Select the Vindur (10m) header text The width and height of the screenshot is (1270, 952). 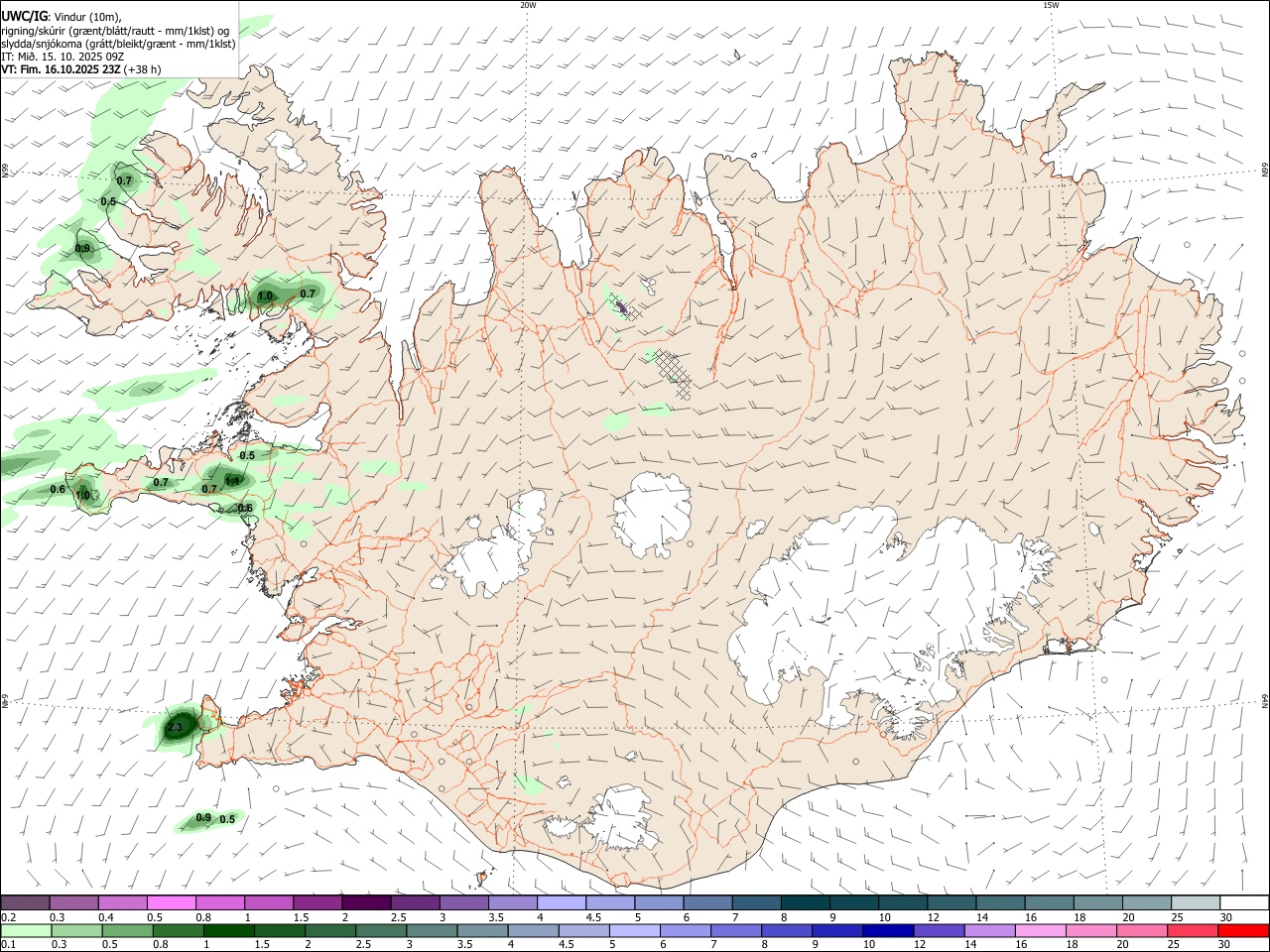point(86,17)
